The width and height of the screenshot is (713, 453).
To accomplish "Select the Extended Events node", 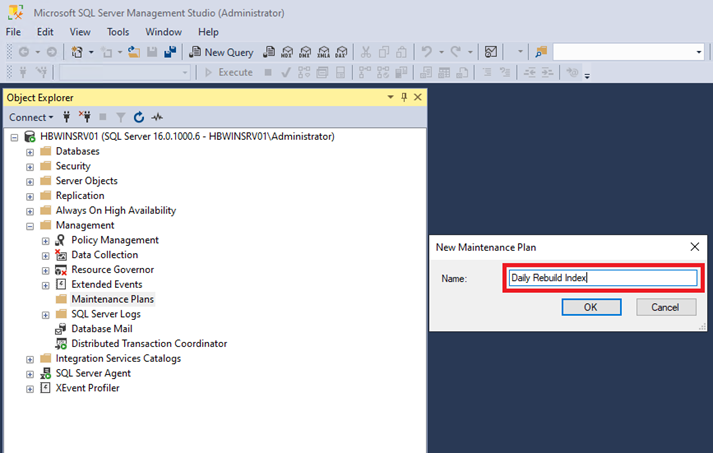I will (x=106, y=284).
